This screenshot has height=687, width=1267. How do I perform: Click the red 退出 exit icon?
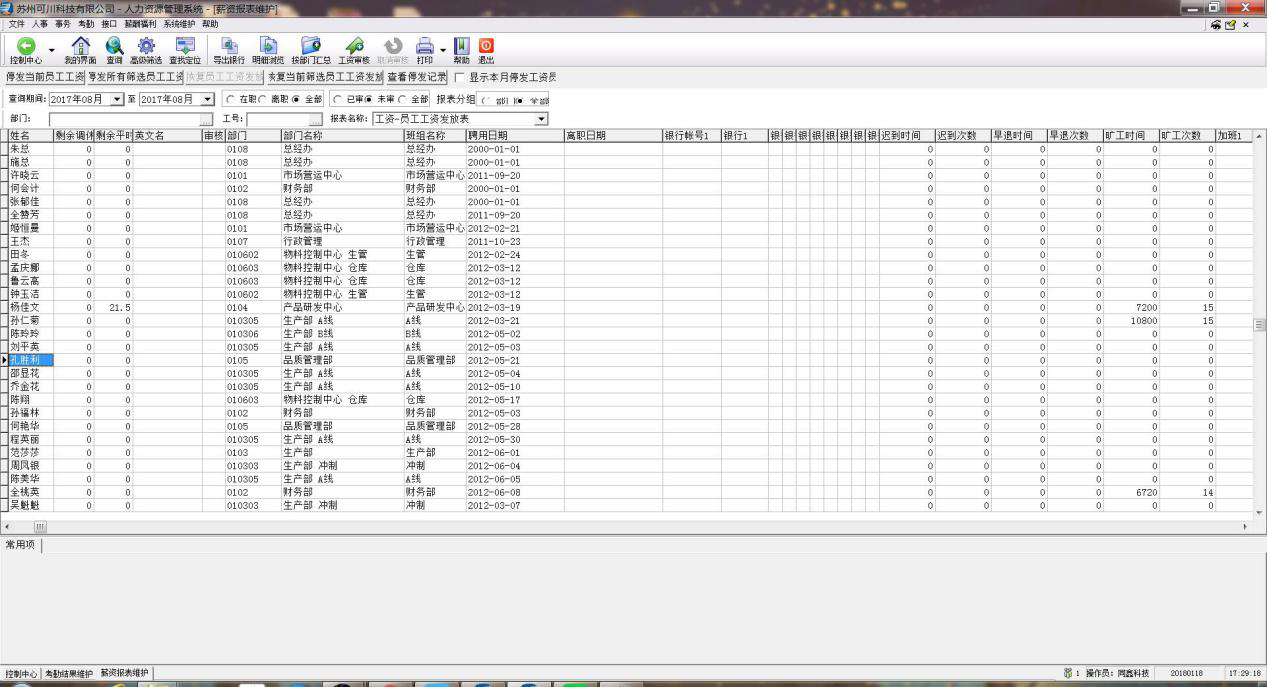486,46
